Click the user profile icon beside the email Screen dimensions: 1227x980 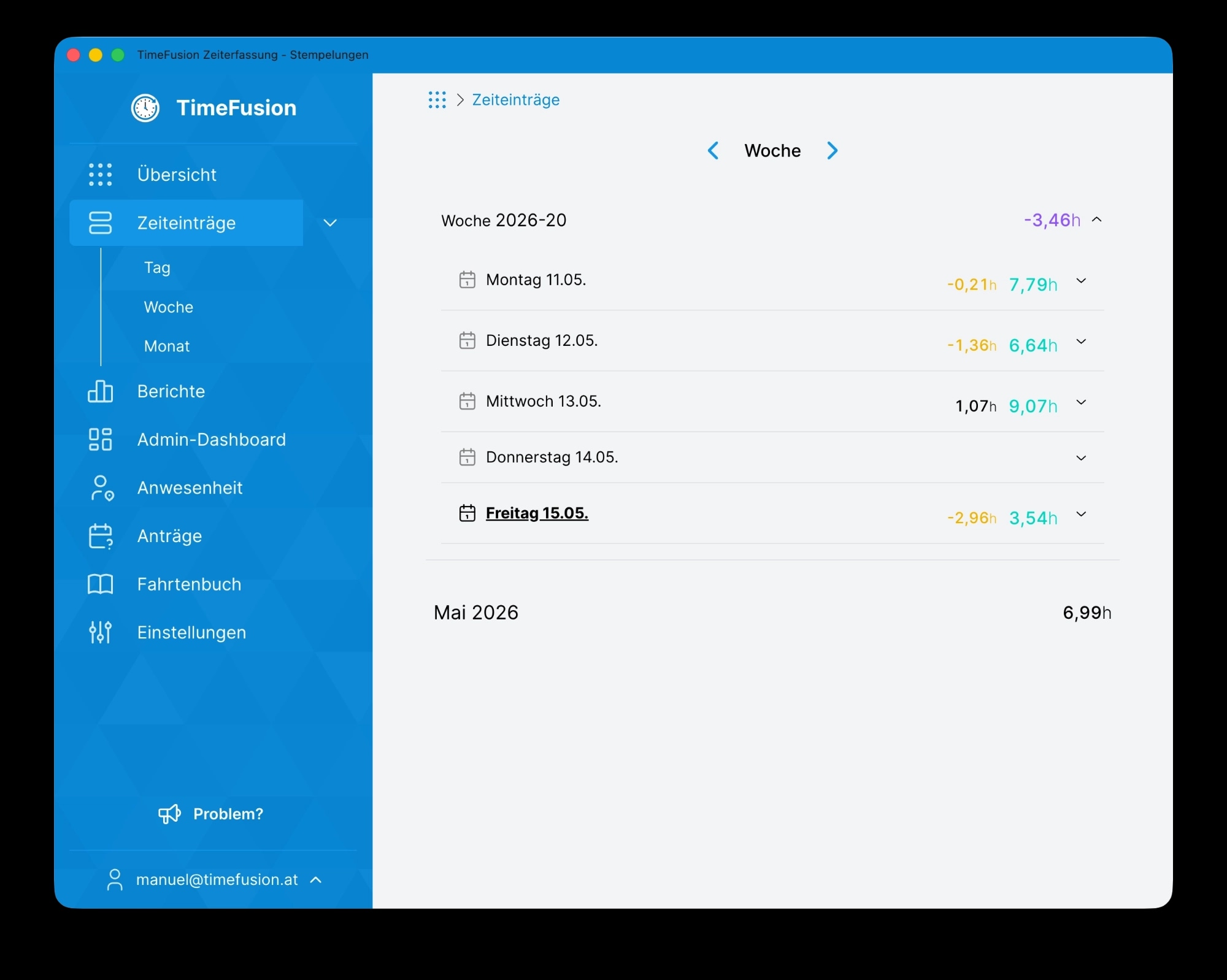[115, 880]
